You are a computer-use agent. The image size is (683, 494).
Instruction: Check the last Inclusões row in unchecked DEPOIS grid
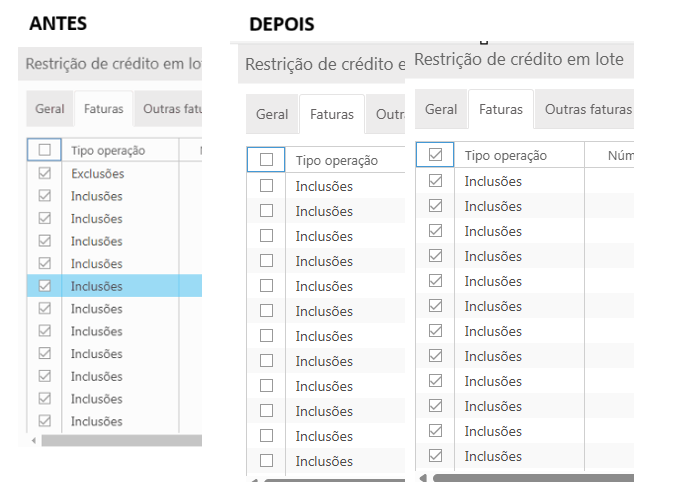pyautogui.click(x=266, y=461)
